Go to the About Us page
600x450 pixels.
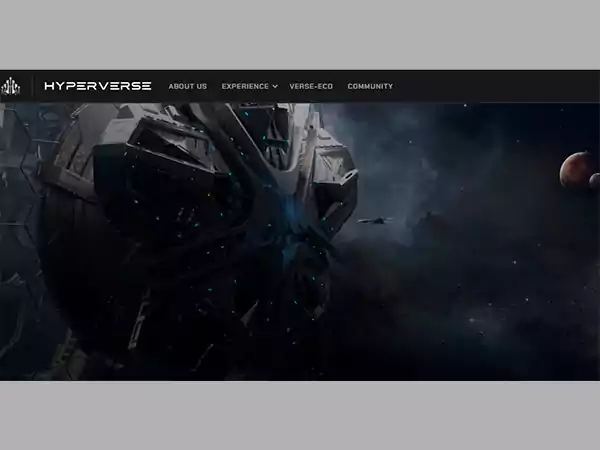pos(188,86)
